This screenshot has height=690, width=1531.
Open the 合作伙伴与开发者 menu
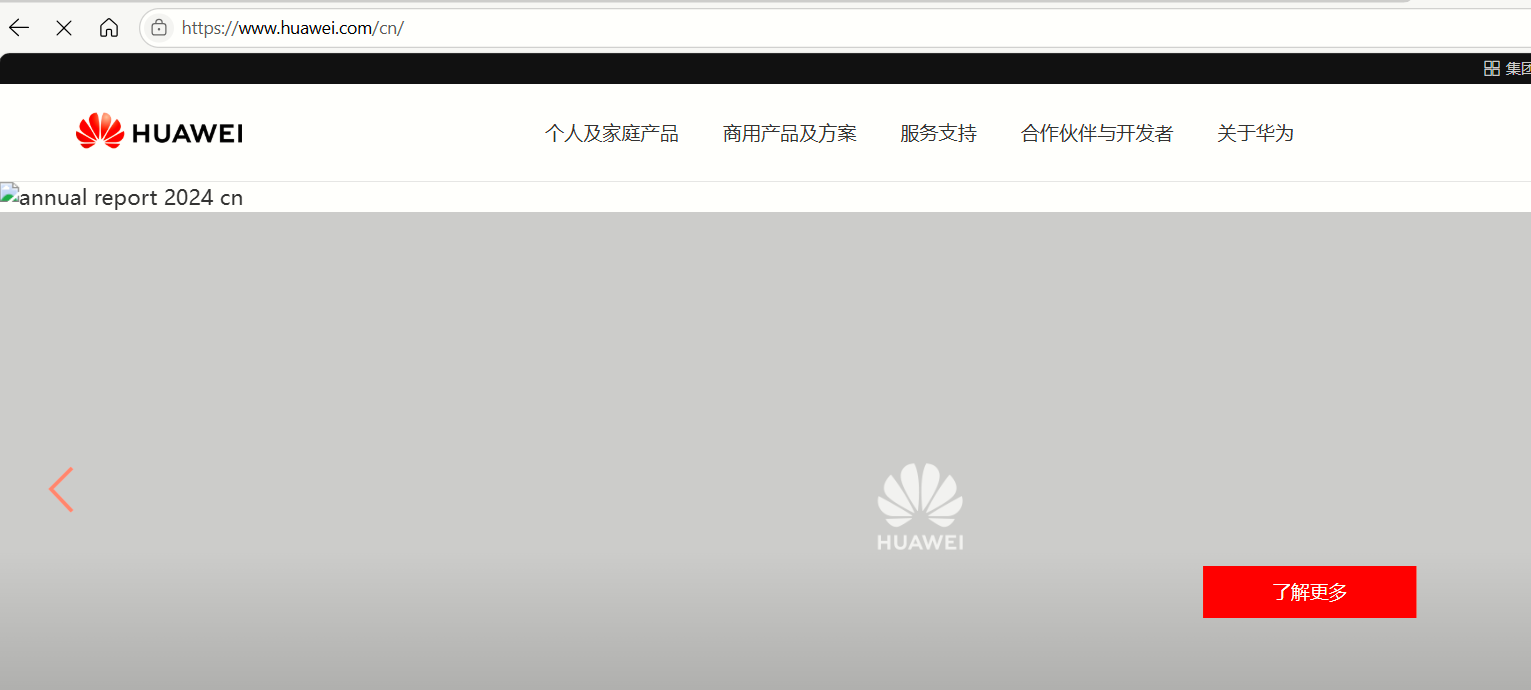coord(1097,133)
